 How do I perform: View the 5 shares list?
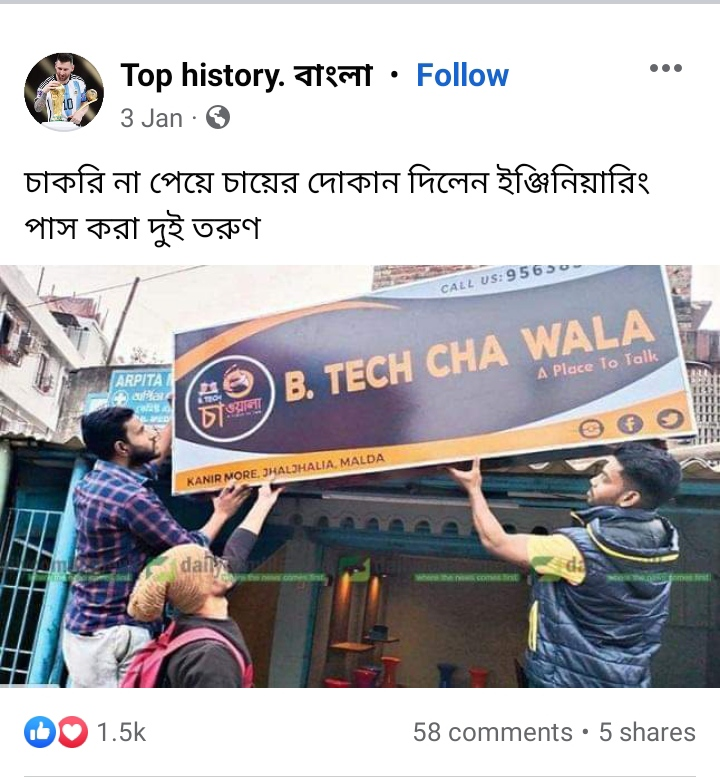pos(647,732)
